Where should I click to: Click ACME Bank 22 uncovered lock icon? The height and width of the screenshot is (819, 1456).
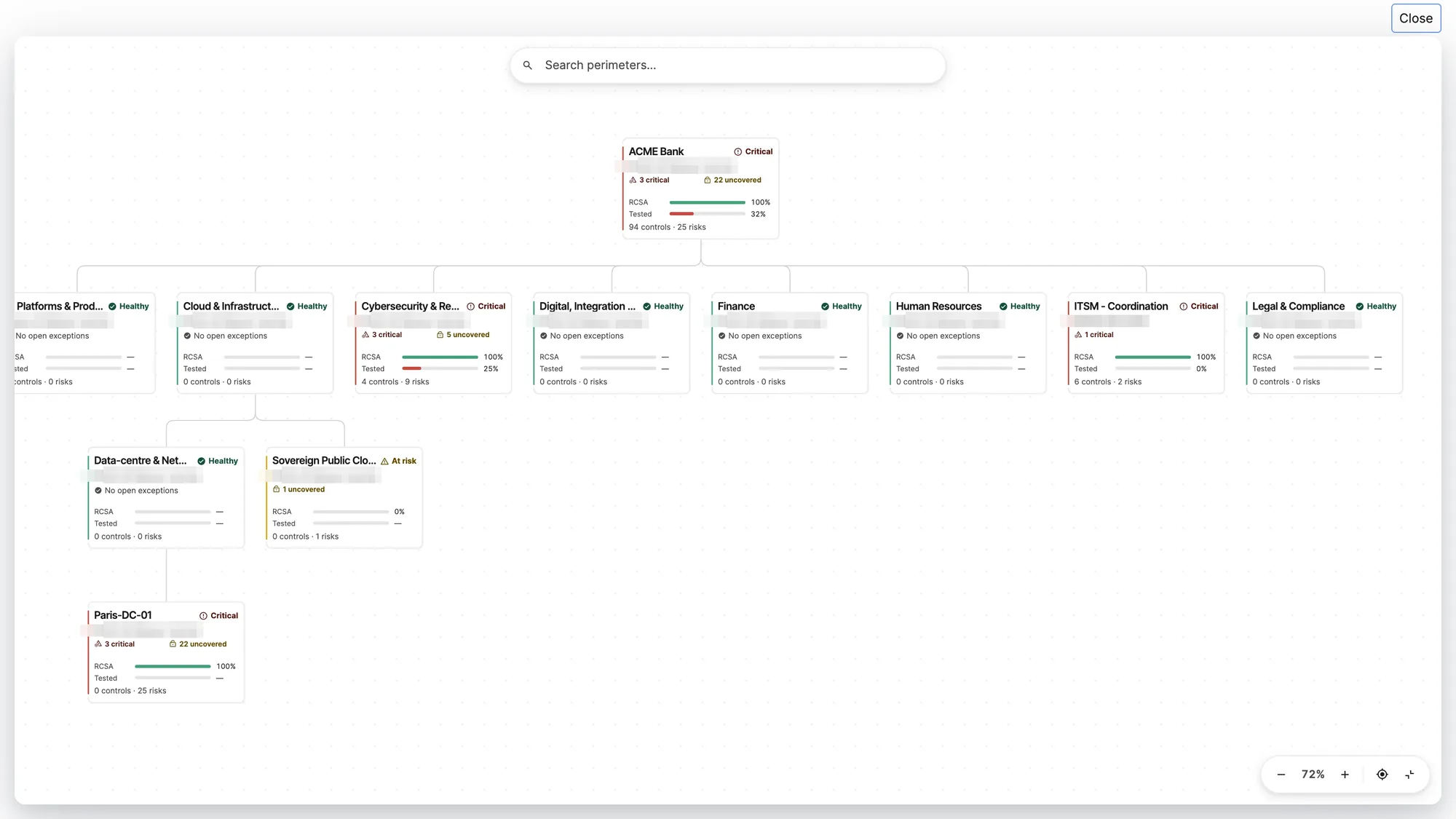pyautogui.click(x=707, y=180)
